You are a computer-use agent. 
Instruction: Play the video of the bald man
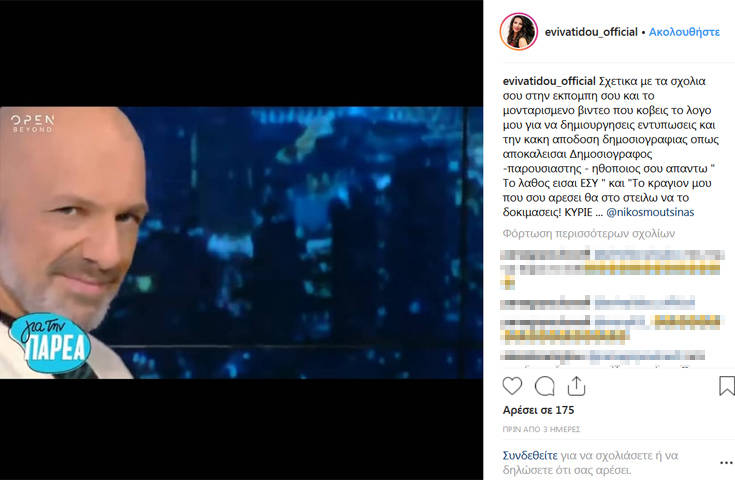pos(241,242)
